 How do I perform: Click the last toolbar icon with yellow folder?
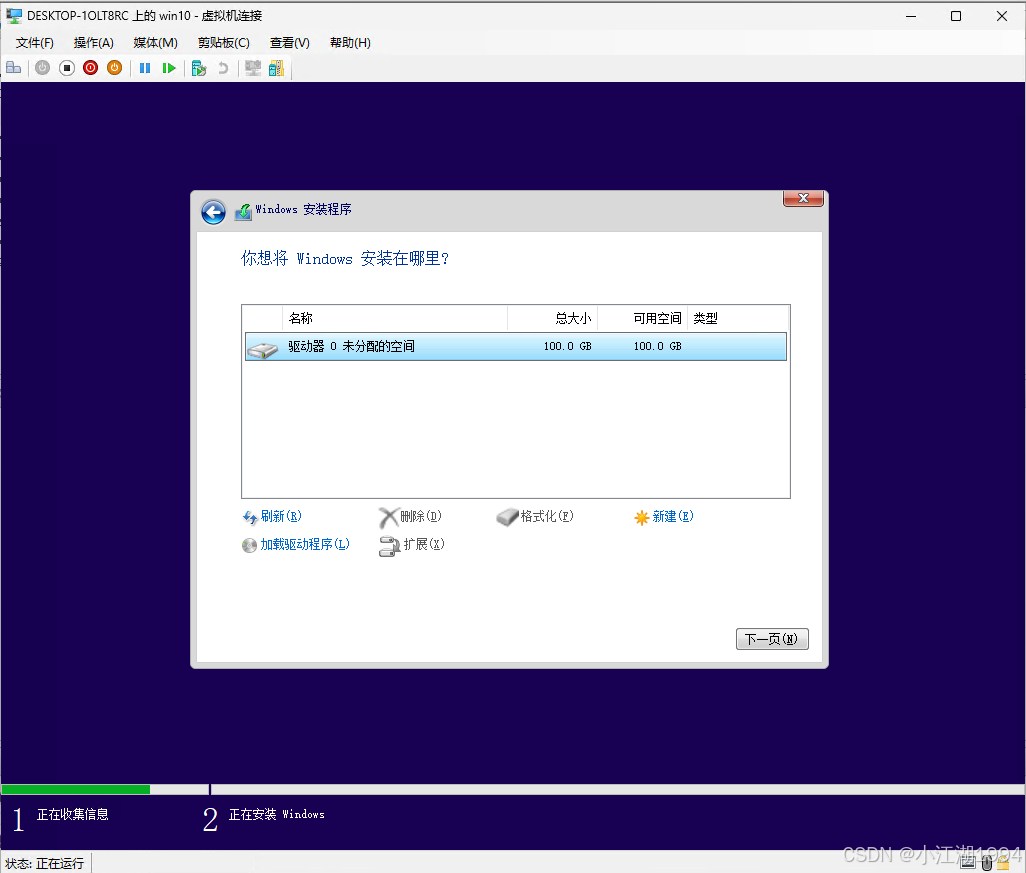(x=277, y=68)
